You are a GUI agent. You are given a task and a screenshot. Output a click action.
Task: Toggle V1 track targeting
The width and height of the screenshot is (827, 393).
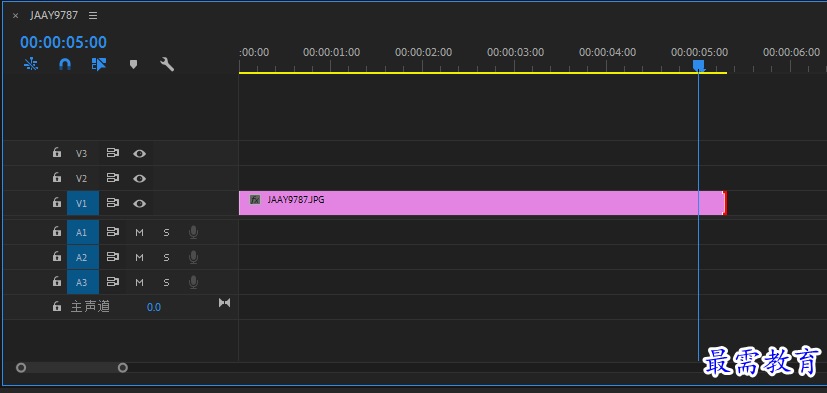[x=83, y=203]
